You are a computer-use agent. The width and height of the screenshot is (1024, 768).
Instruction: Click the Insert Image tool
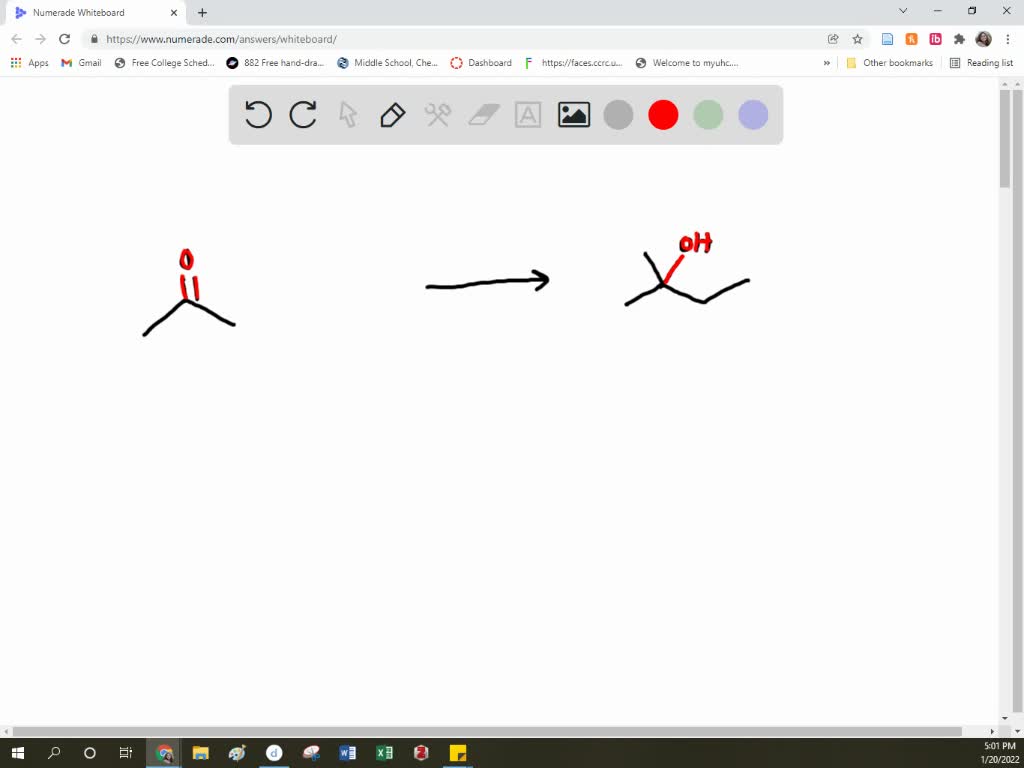point(573,114)
